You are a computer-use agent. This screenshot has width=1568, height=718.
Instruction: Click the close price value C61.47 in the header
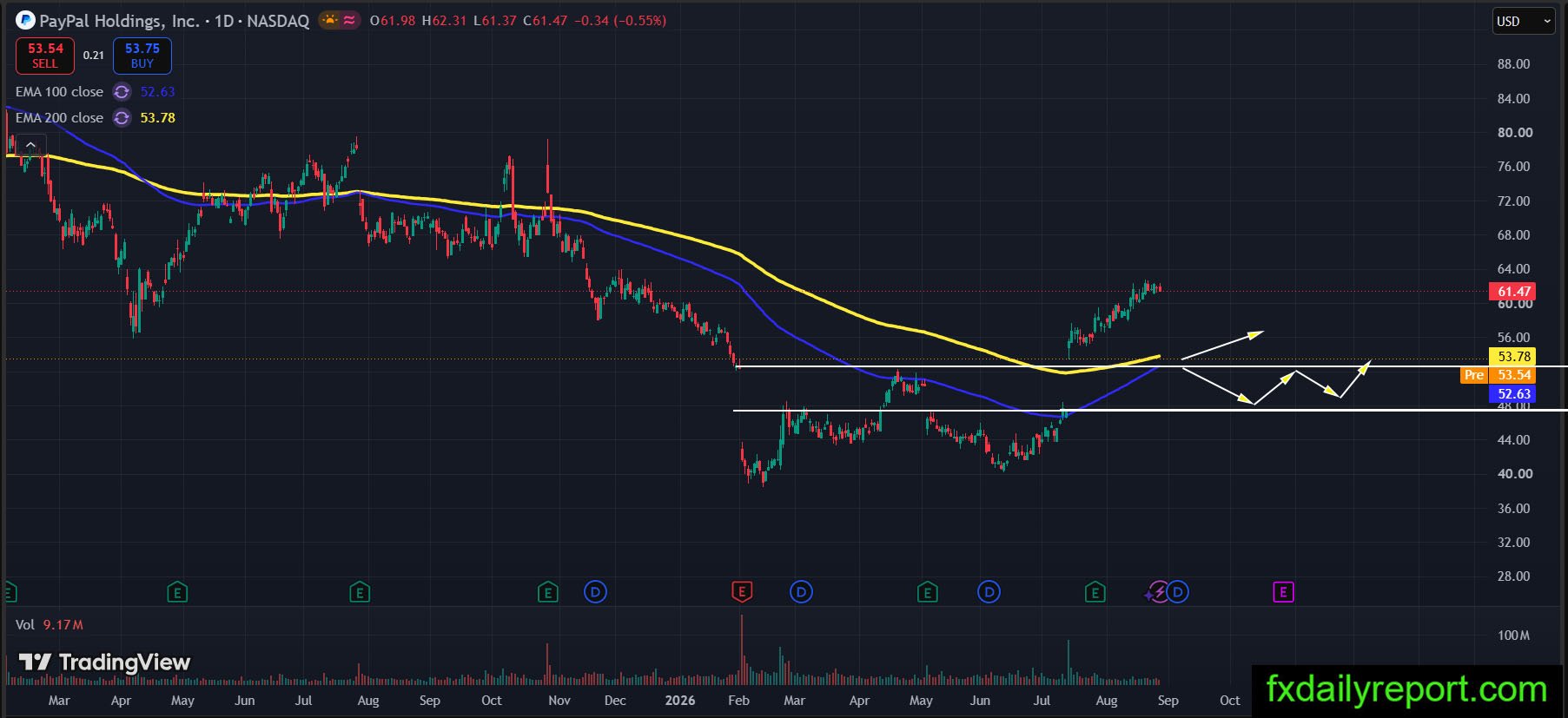[x=546, y=21]
